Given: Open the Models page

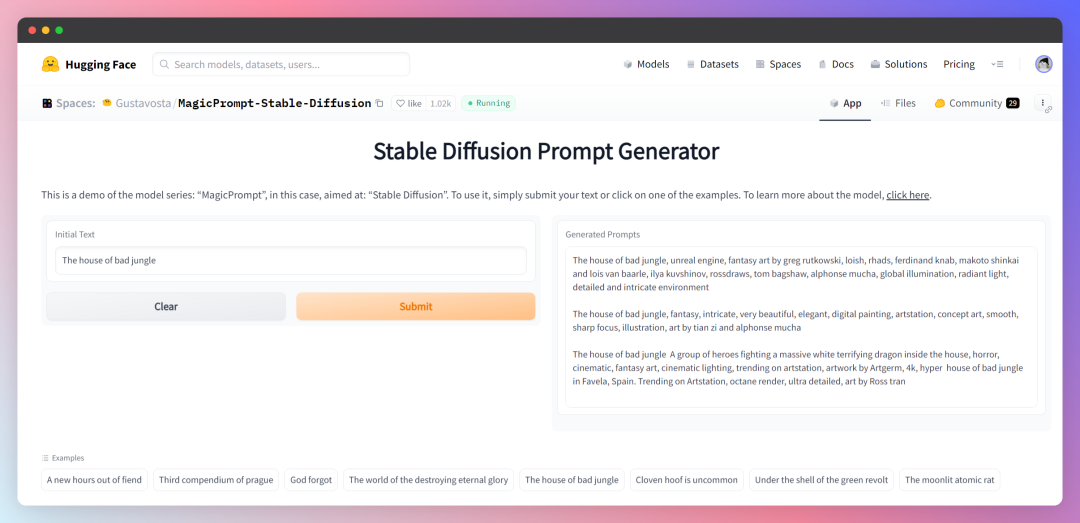Looking at the screenshot, I should click(x=646, y=64).
